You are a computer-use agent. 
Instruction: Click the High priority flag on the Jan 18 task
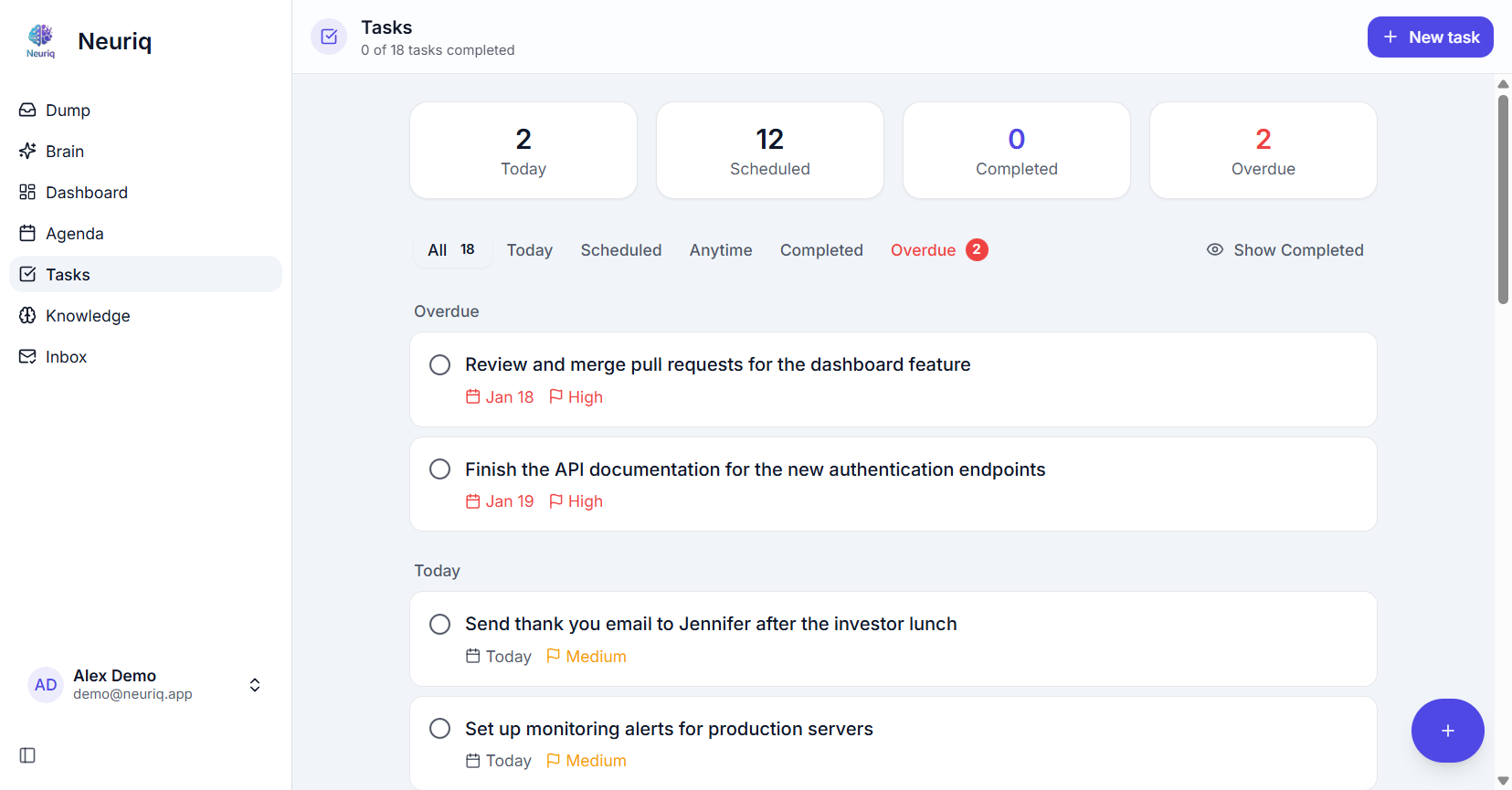click(x=576, y=396)
